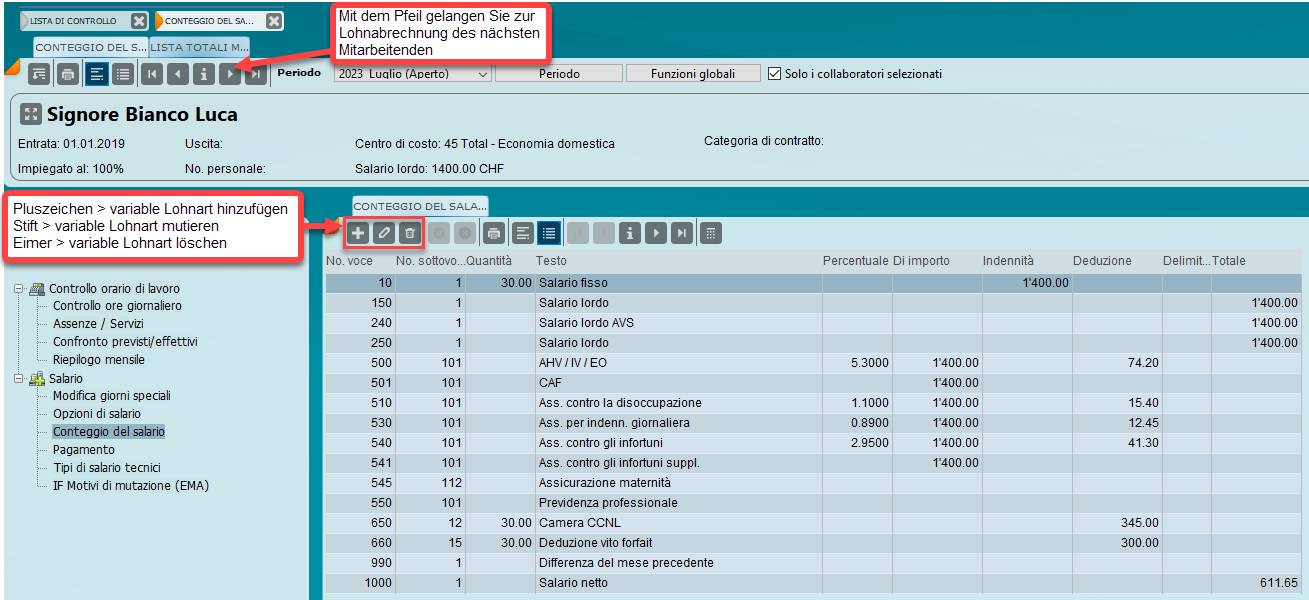Image resolution: width=1309 pixels, height=600 pixels.
Task: Go to first employee record in top toolbar
Action: pos(152,73)
